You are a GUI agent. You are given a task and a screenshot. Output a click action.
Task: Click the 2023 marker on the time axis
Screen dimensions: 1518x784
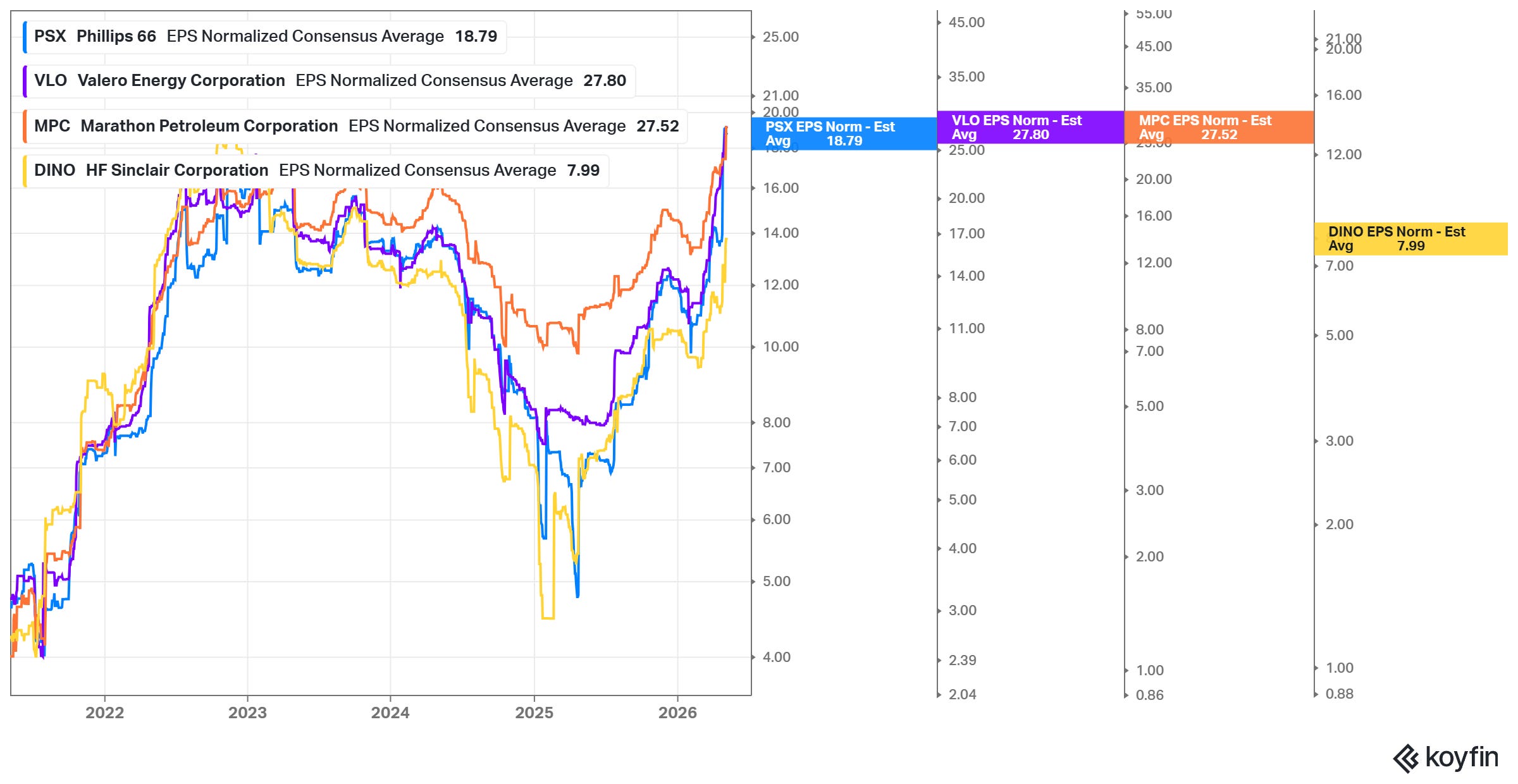247,713
